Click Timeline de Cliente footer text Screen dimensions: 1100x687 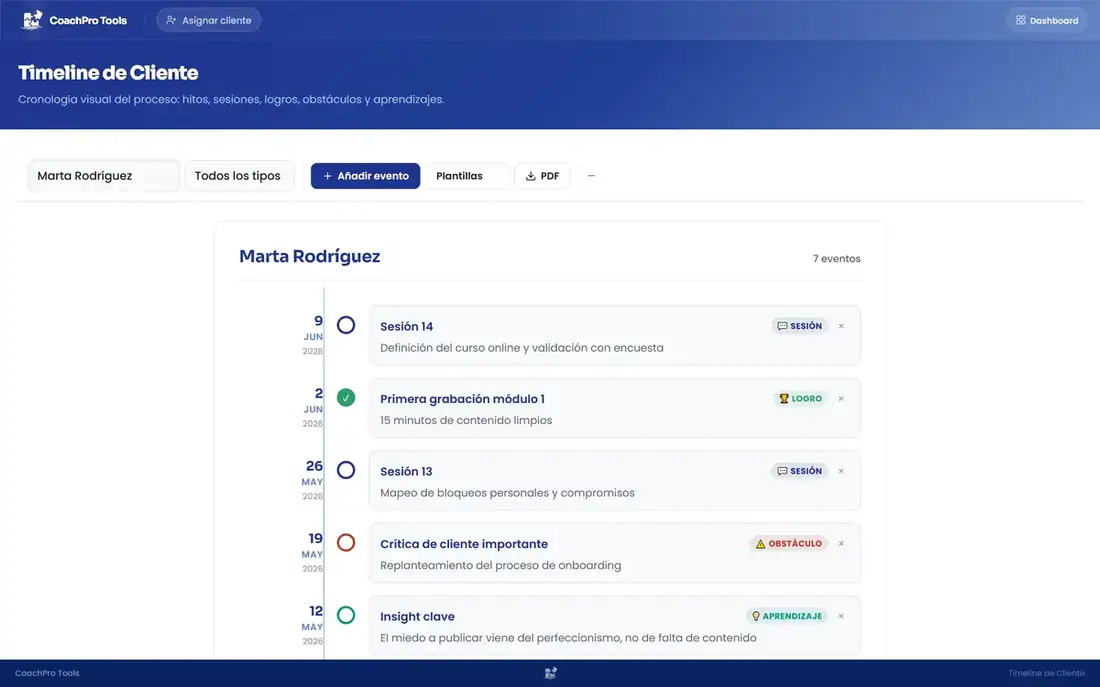pyautogui.click(x=1046, y=673)
